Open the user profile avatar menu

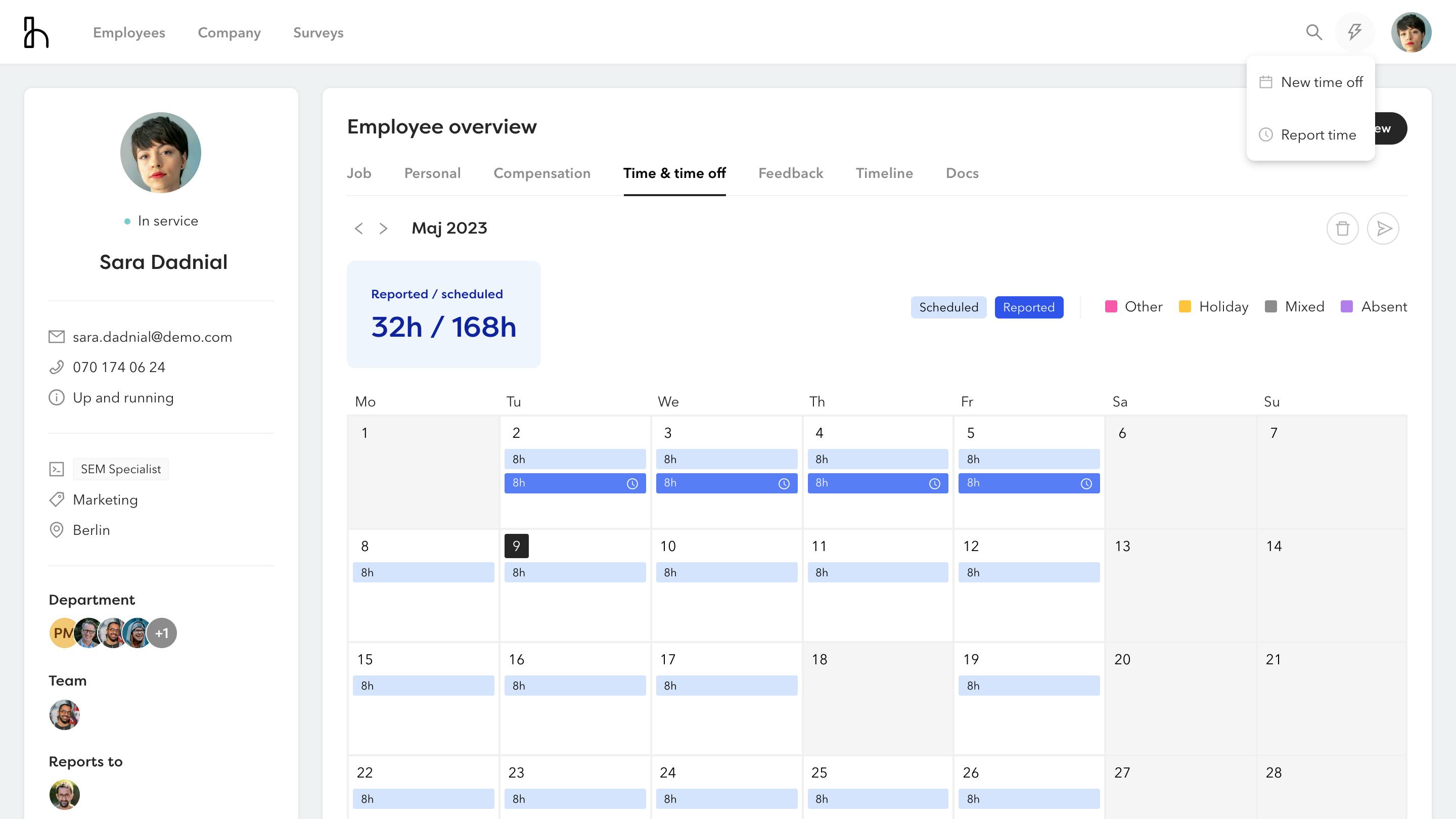[x=1411, y=32]
